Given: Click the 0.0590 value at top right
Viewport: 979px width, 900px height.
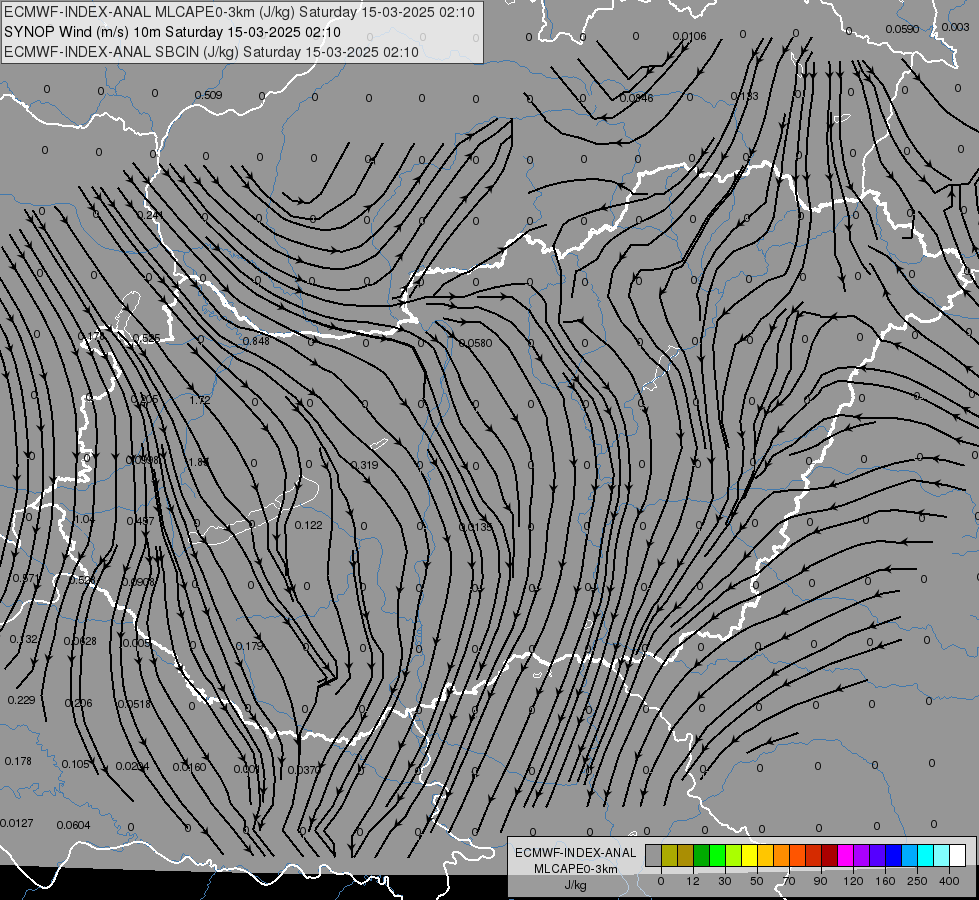Looking at the screenshot, I should click(902, 29).
